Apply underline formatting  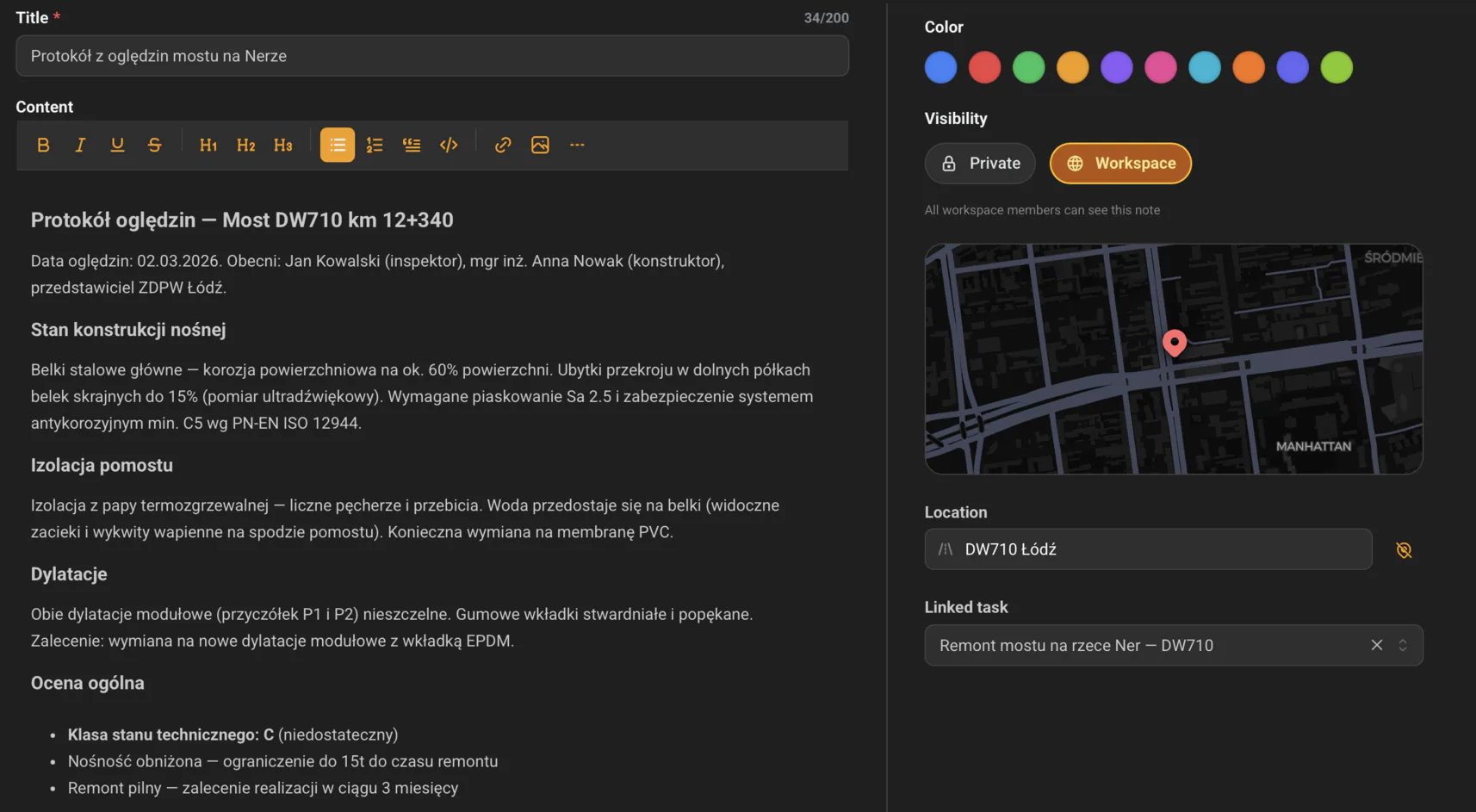[117, 145]
